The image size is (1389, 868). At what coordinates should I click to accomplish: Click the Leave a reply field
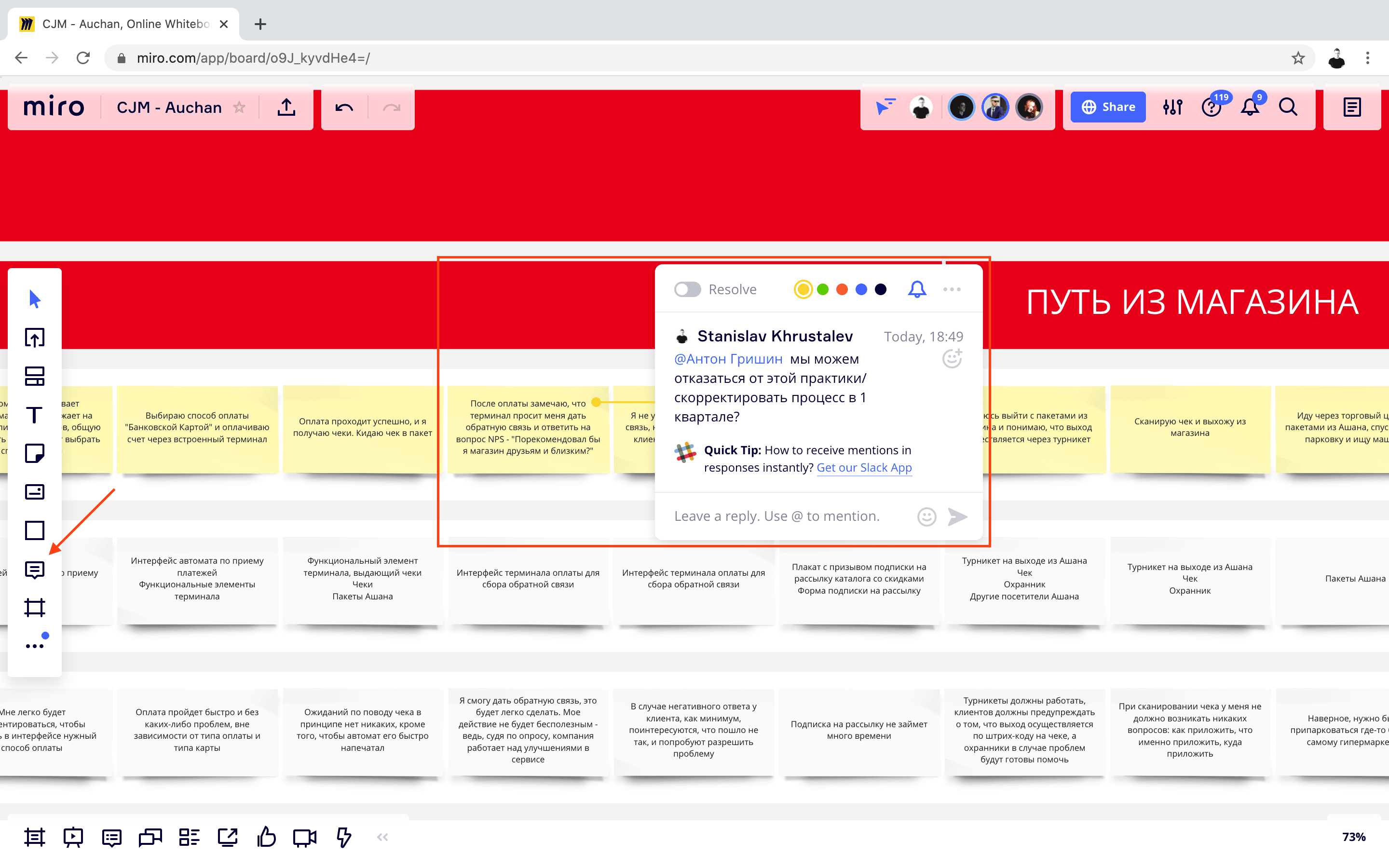tap(776, 516)
